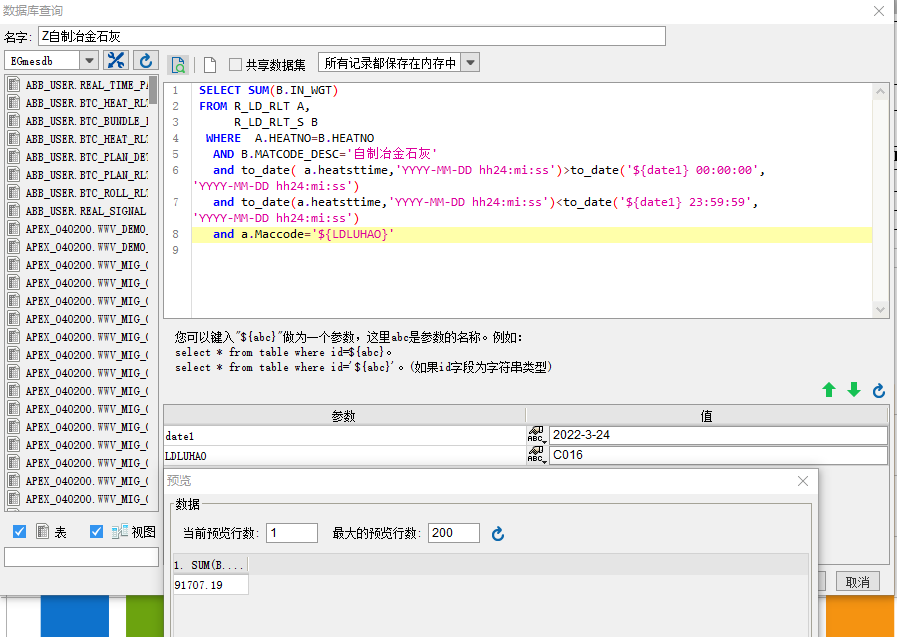Move parameter down with green down arrow
This screenshot has width=897, height=637.
(854, 390)
